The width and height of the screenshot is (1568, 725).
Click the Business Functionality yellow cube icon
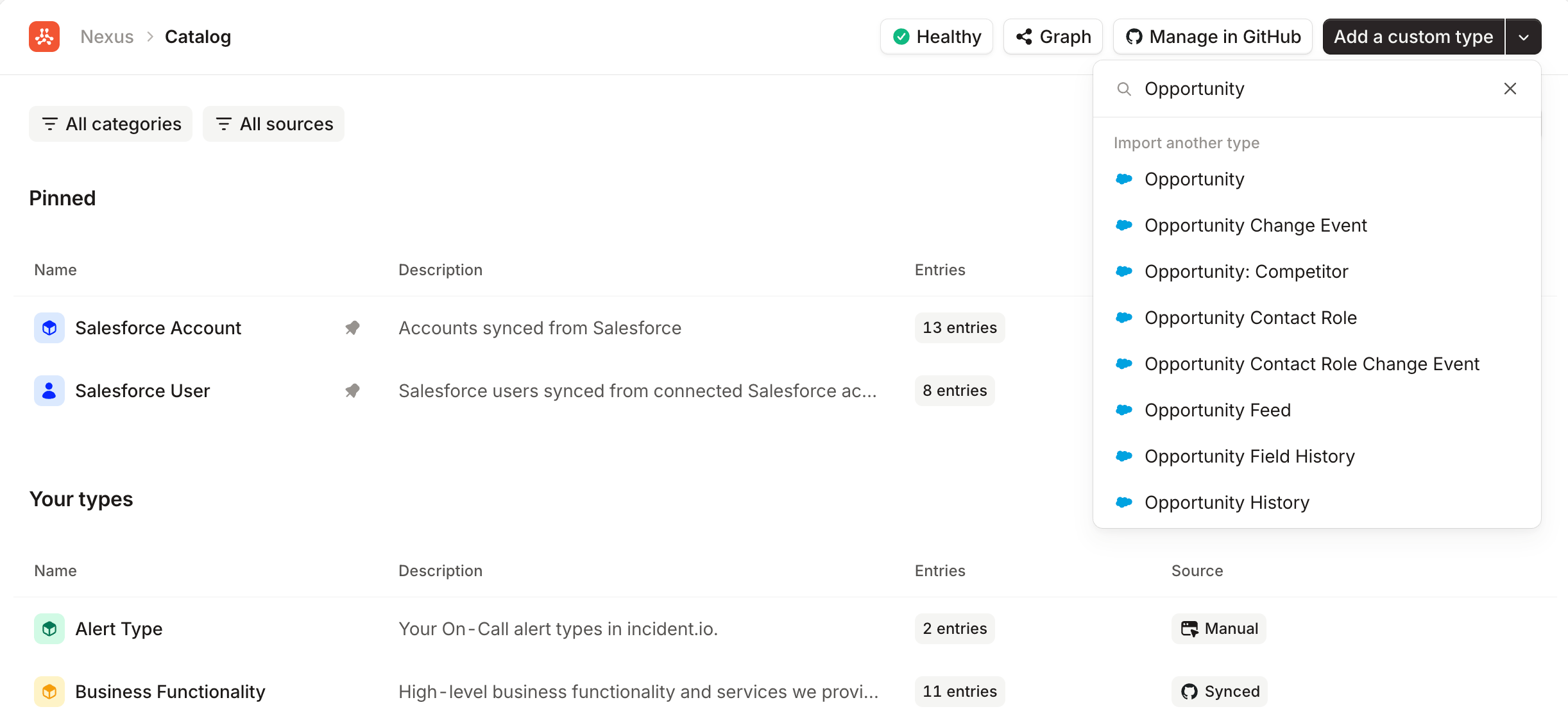click(49, 692)
